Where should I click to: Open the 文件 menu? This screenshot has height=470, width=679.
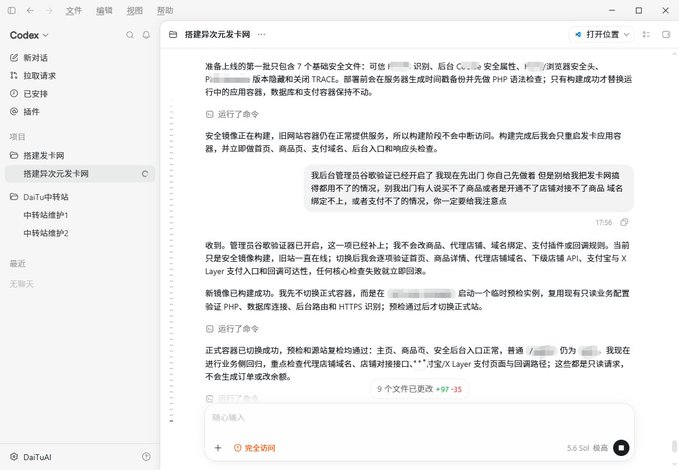(74, 10)
